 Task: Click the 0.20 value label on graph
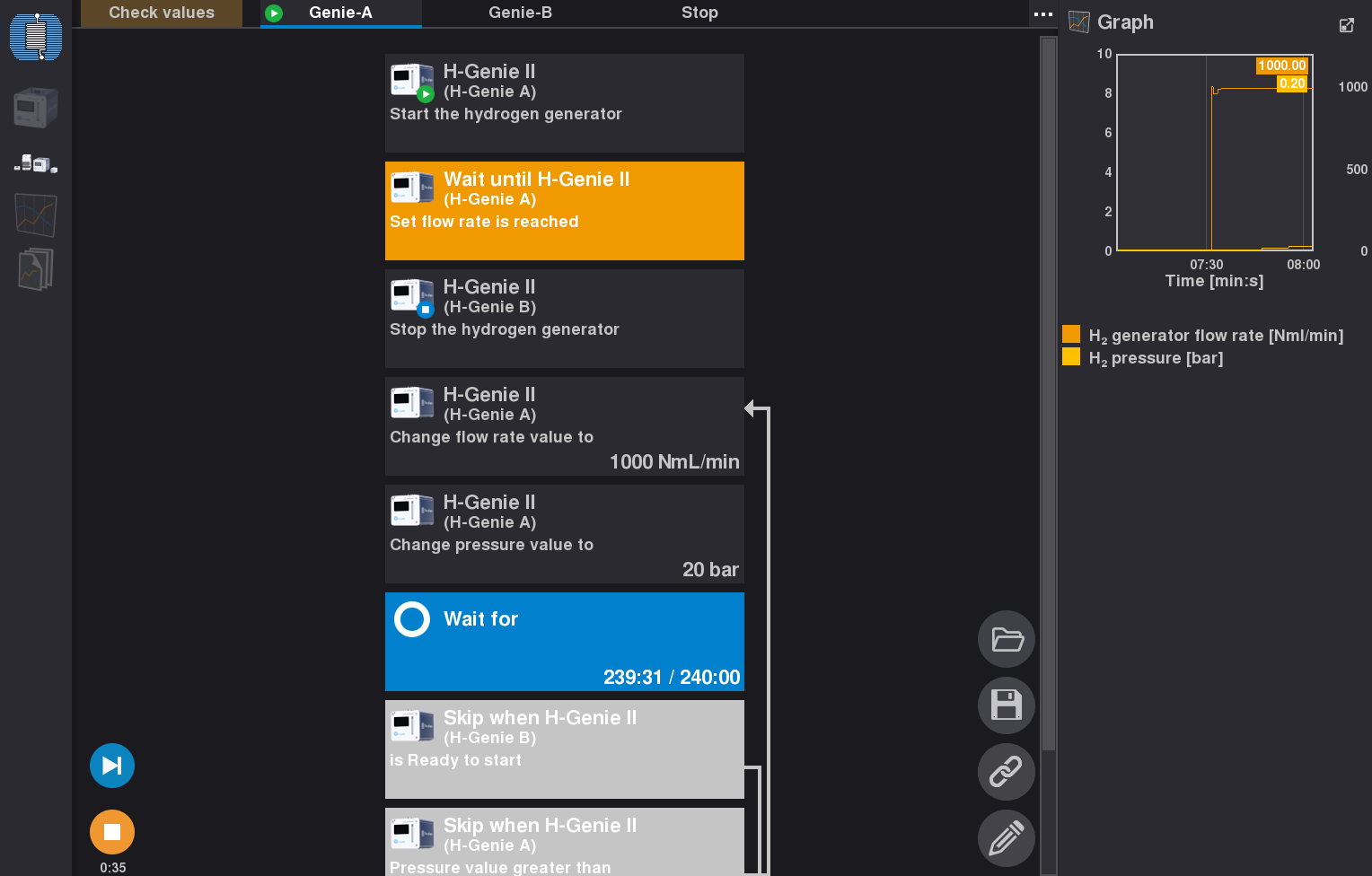[1292, 83]
